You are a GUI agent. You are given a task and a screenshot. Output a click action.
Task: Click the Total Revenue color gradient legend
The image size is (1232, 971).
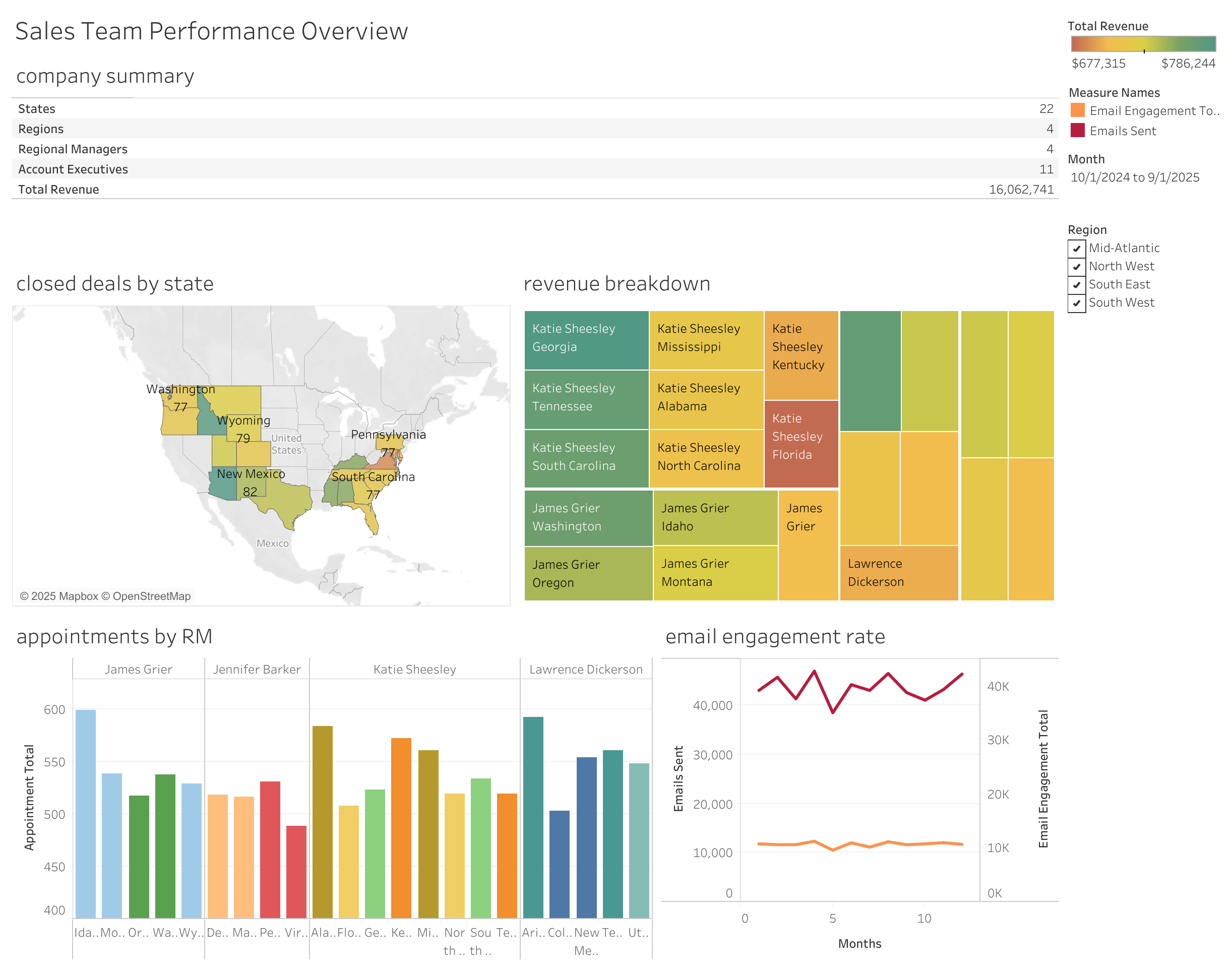click(x=1142, y=44)
